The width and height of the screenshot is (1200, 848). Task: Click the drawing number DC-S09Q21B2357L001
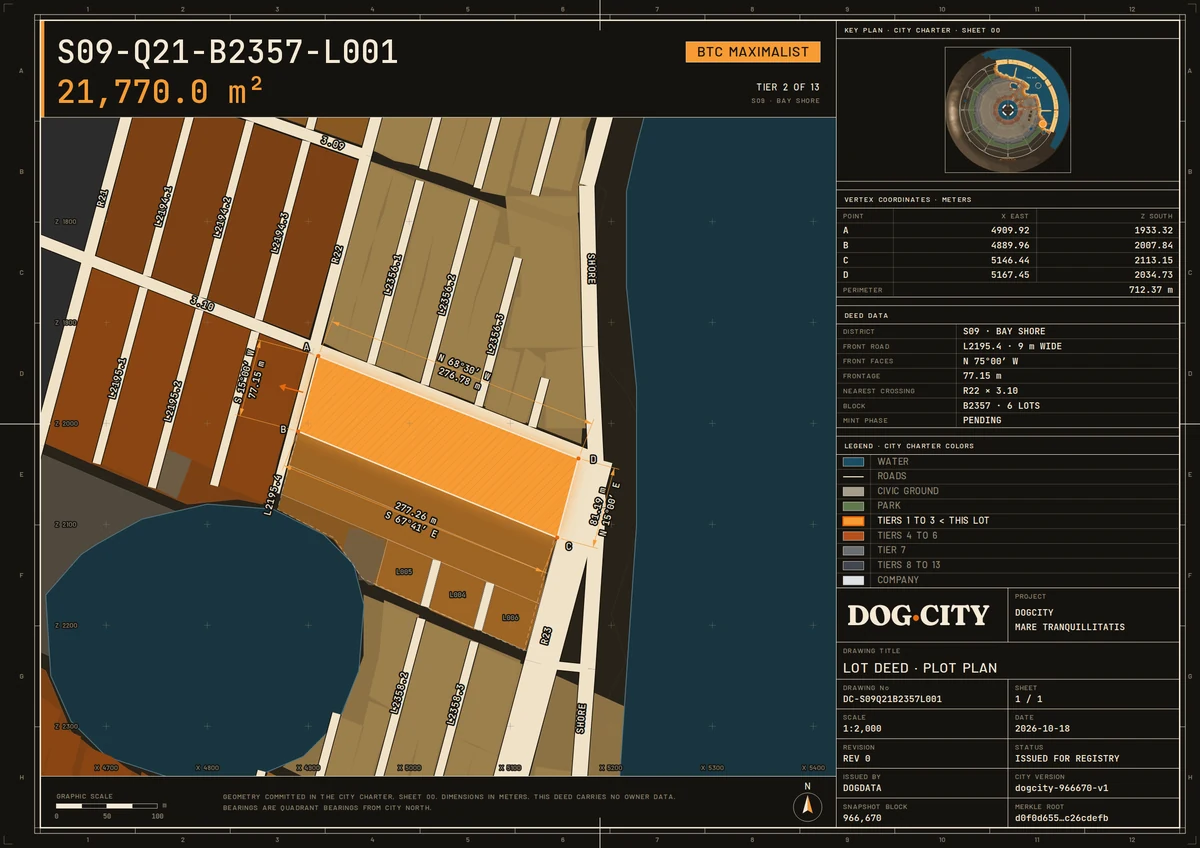(x=892, y=699)
